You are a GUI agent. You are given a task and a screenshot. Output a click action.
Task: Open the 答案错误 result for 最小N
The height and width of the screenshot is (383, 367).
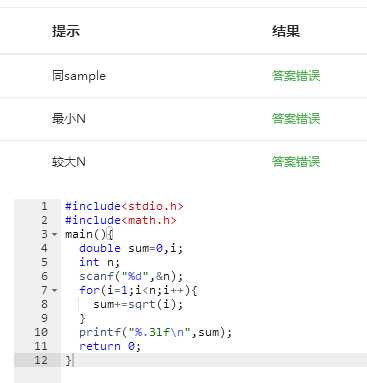296,119
